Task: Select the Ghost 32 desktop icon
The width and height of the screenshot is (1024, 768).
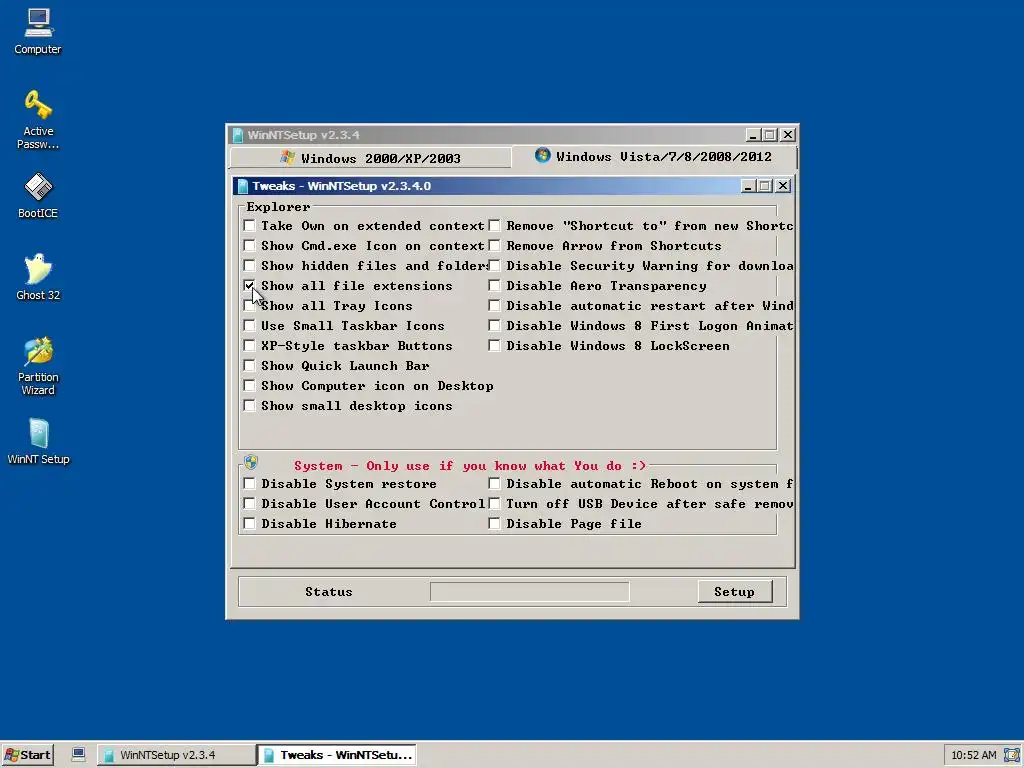Action: (38, 277)
